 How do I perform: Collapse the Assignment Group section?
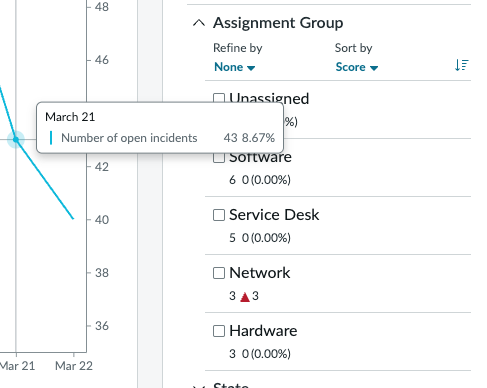click(199, 23)
